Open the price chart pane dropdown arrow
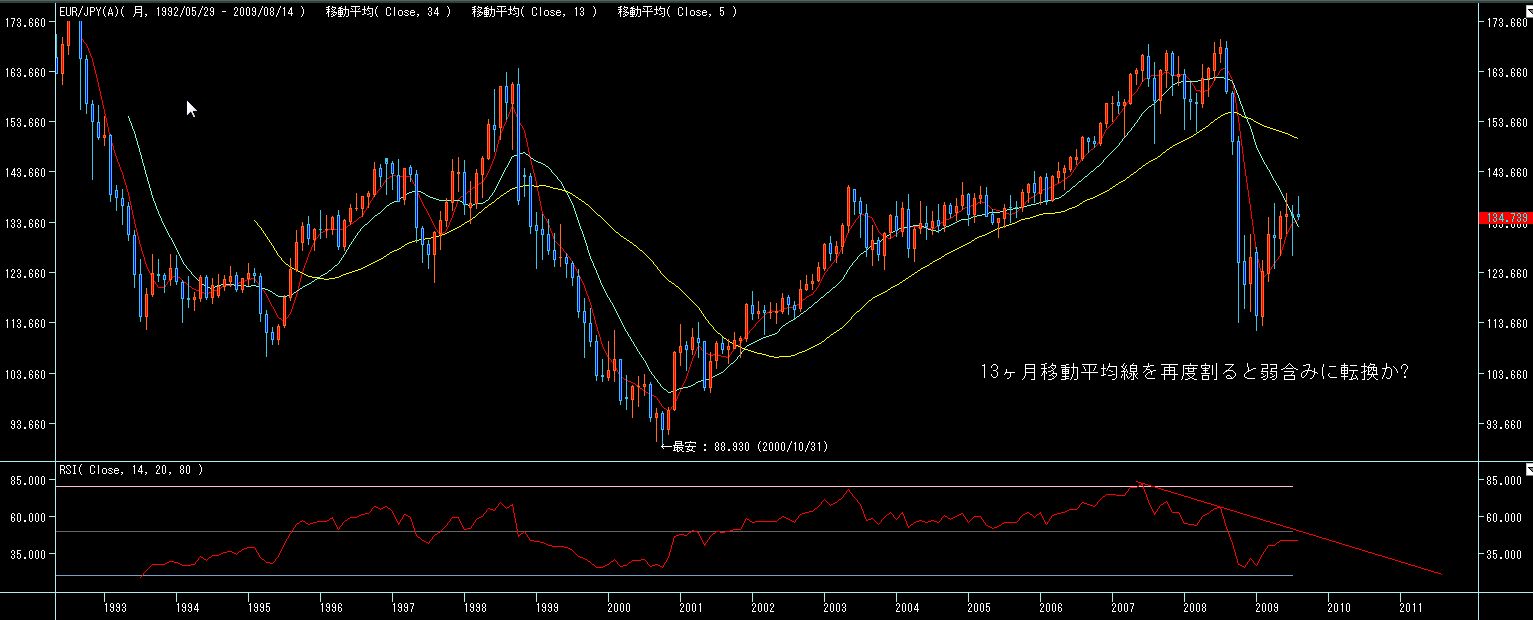 (1527, 12)
